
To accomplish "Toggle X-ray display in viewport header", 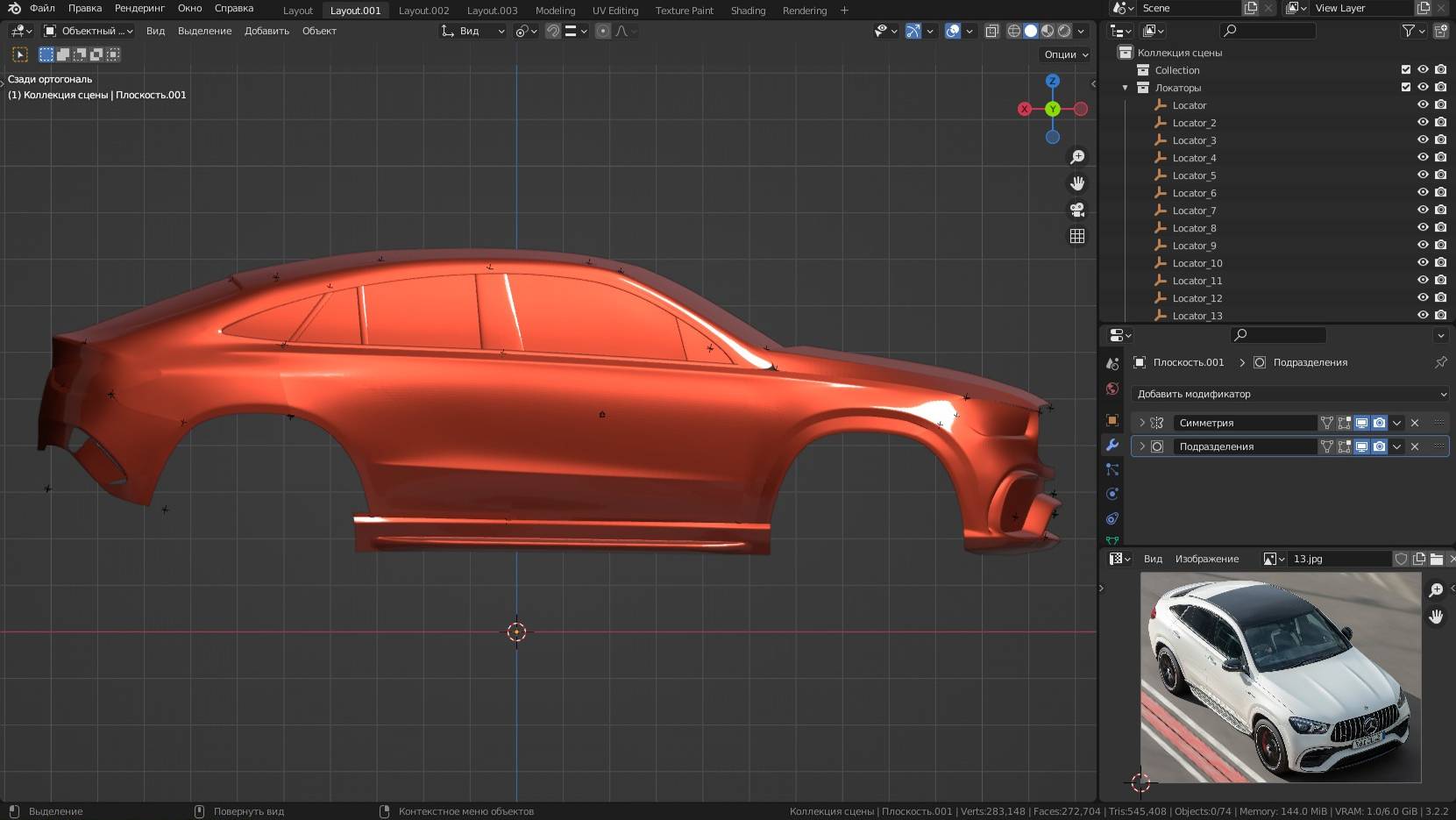I will coord(991,31).
